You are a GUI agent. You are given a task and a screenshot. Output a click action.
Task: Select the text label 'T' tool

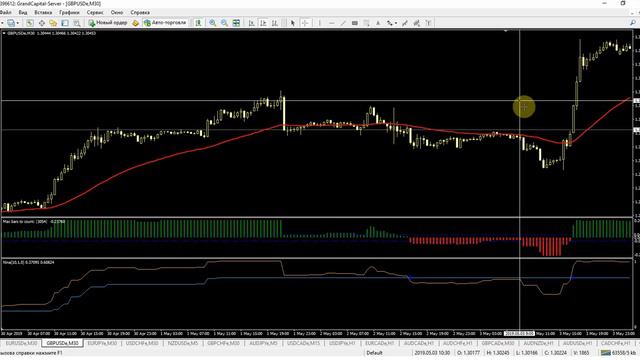click(428, 23)
